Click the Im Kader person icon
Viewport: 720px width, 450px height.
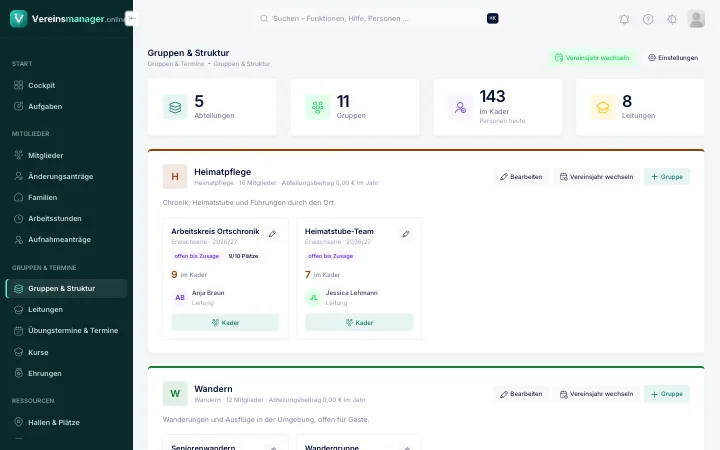(461, 107)
